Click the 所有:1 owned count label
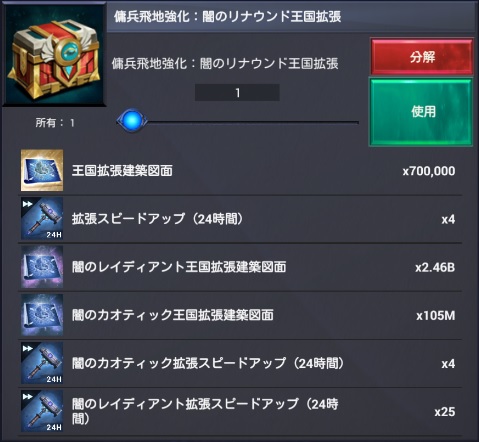The width and height of the screenshot is (479, 442). (55, 123)
